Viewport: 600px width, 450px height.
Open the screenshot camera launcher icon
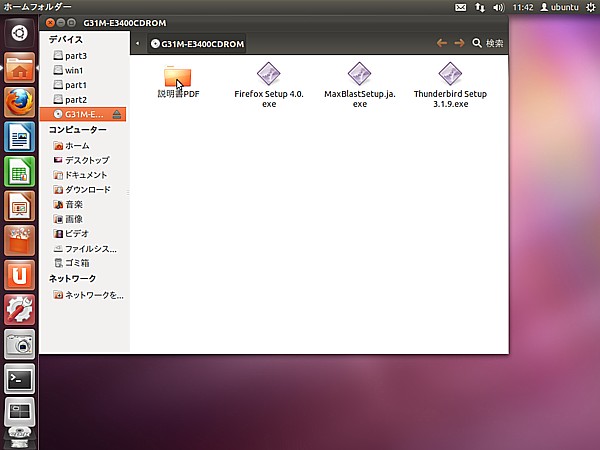tap(19, 344)
